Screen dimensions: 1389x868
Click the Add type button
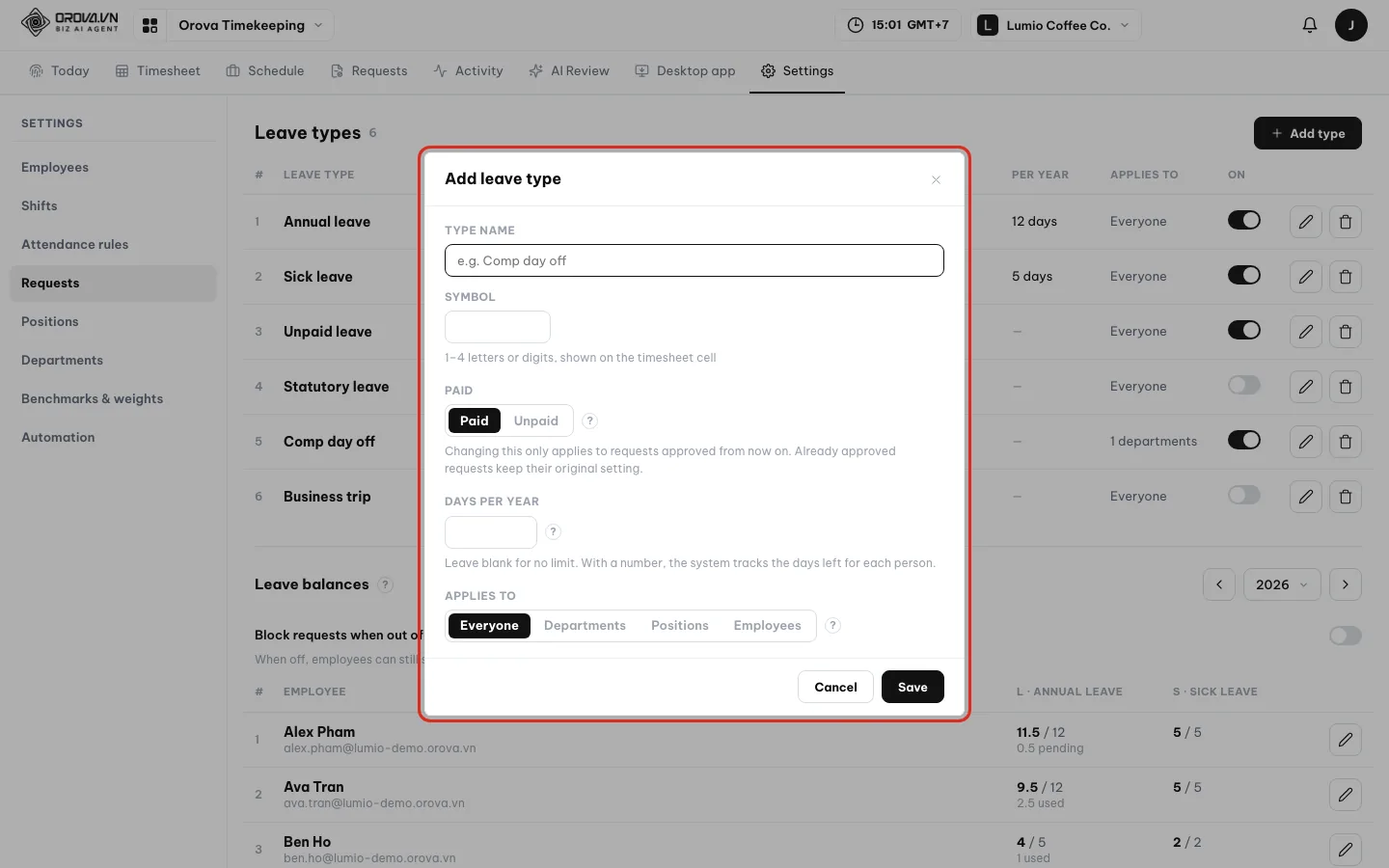pos(1307,133)
